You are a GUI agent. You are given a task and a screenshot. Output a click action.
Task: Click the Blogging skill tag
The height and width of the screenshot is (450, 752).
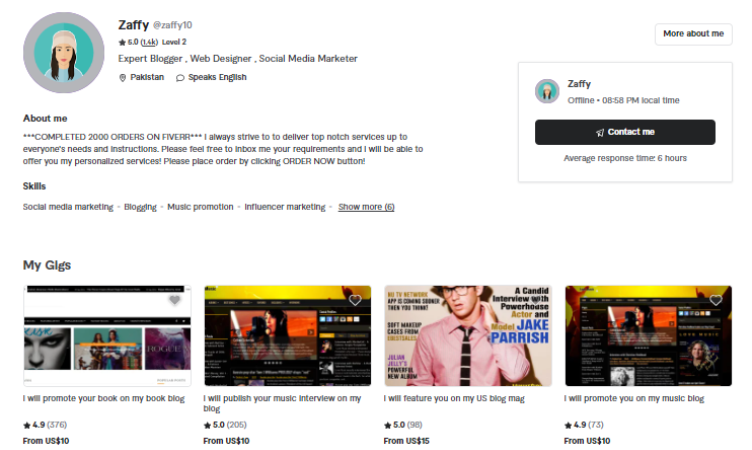click(140, 207)
